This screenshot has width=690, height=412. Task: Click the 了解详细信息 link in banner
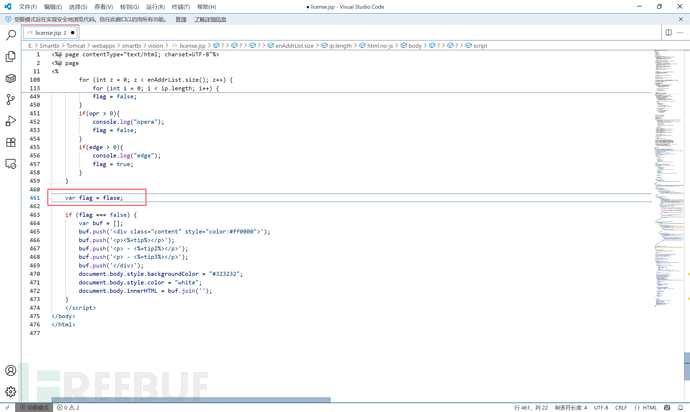210,19
